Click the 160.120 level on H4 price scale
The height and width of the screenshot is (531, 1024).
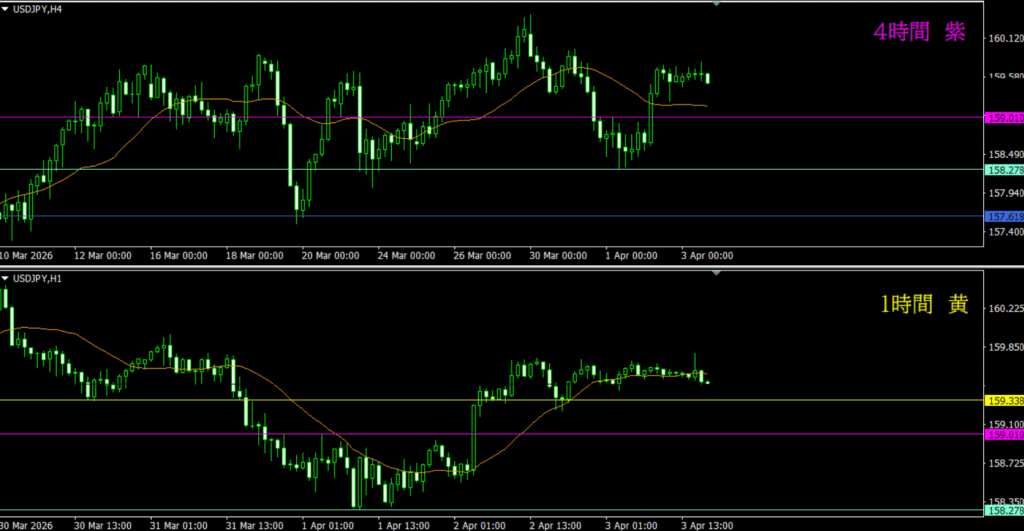tap(1004, 39)
